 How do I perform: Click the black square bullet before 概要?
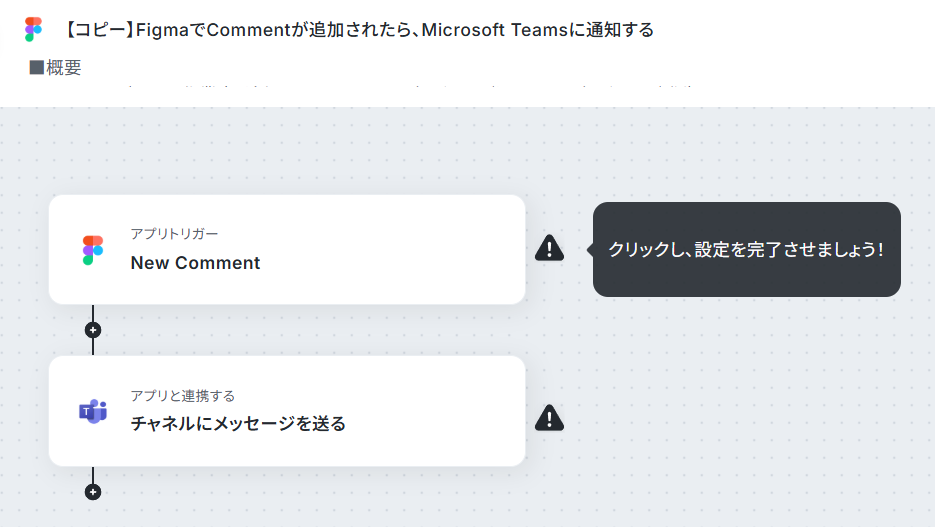tap(36, 67)
